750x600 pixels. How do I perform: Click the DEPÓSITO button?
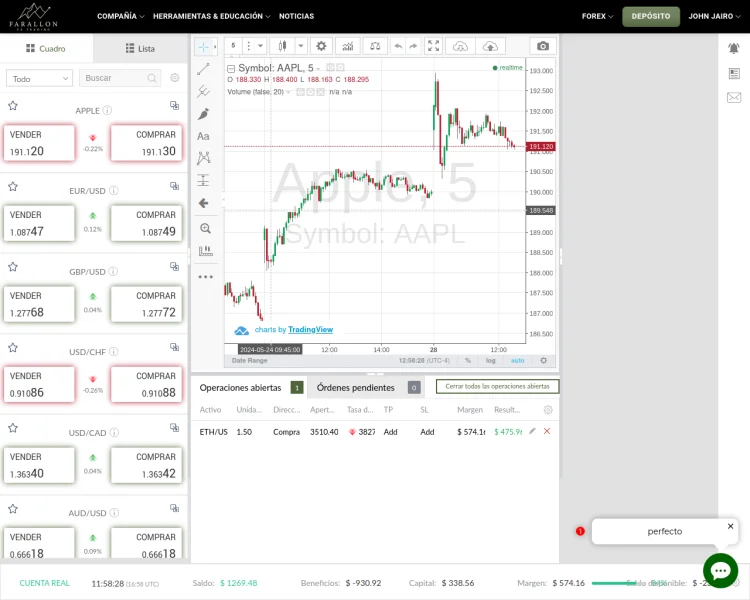(x=651, y=16)
